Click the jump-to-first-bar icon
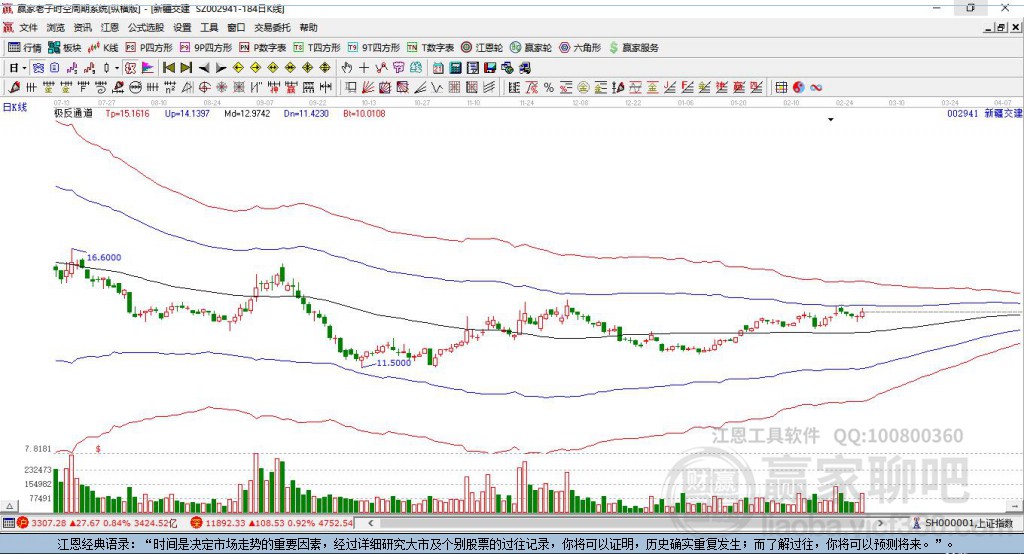Viewport: 1024px width, 554px height. 168,68
